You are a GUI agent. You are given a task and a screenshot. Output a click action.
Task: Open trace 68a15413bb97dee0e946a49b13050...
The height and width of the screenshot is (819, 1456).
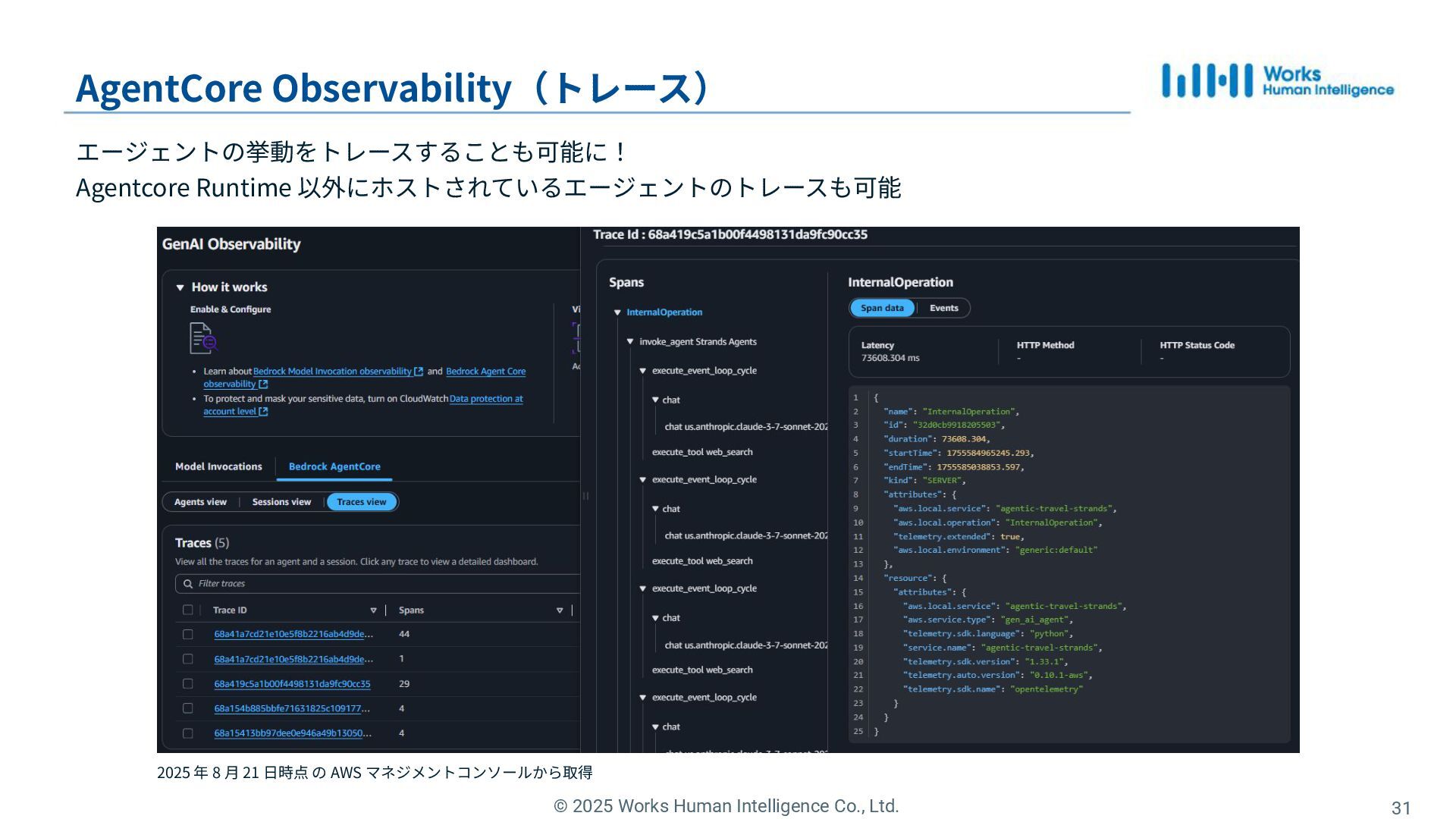click(x=293, y=733)
